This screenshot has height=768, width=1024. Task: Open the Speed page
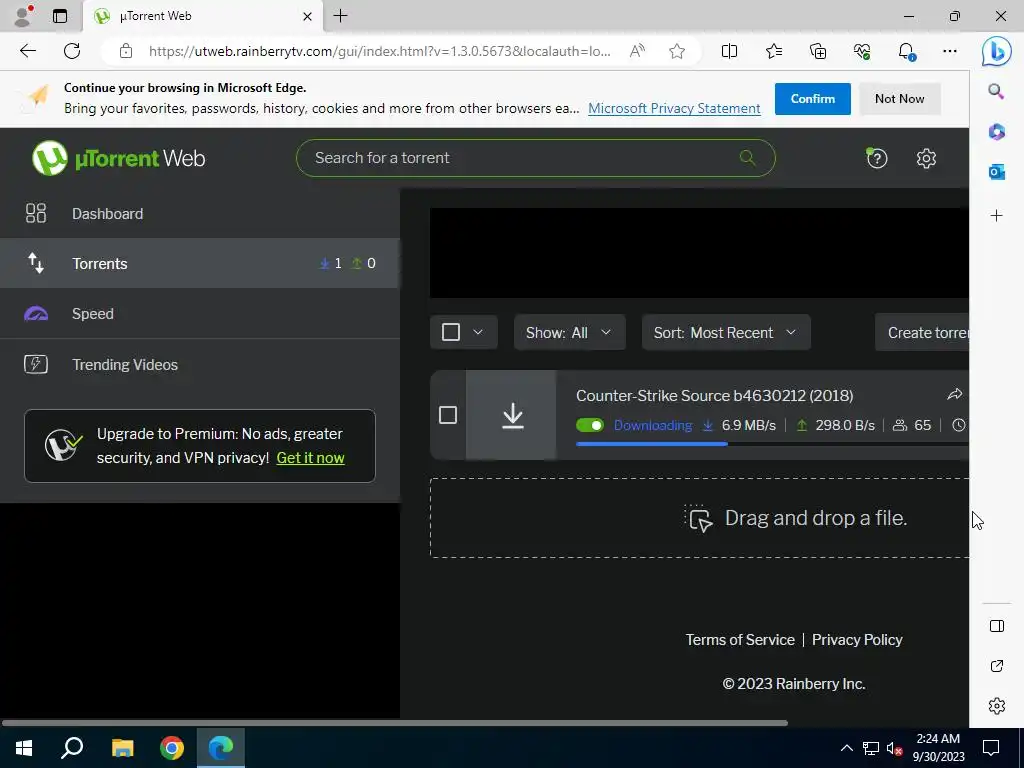pos(200,313)
